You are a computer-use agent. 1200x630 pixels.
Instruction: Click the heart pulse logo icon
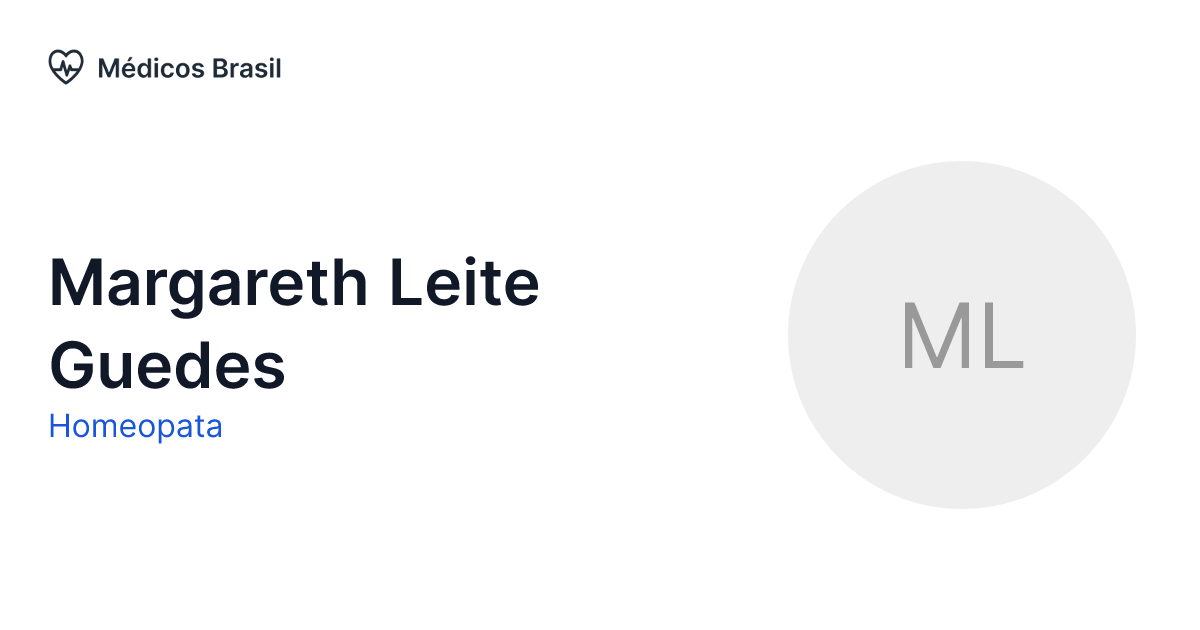[x=65, y=68]
